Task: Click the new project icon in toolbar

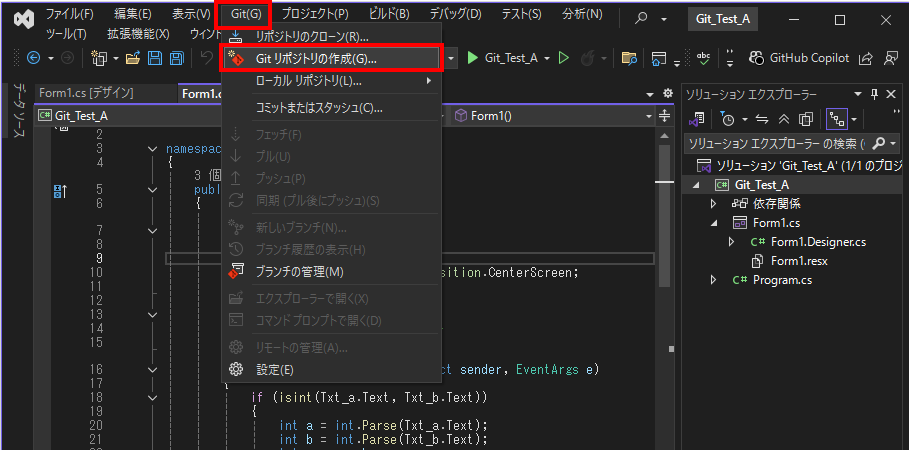Action: [100, 58]
